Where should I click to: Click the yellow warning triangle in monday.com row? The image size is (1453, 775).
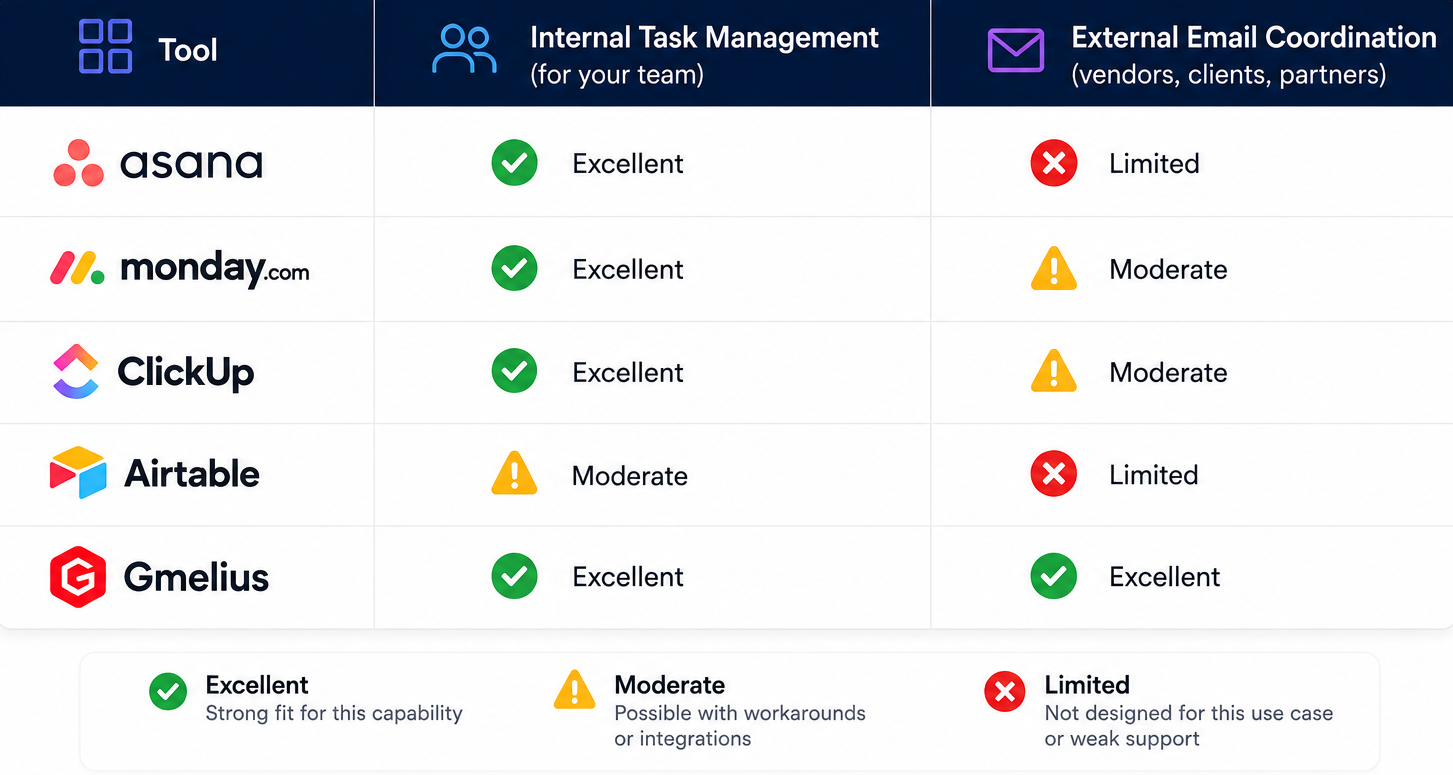(x=1053, y=268)
